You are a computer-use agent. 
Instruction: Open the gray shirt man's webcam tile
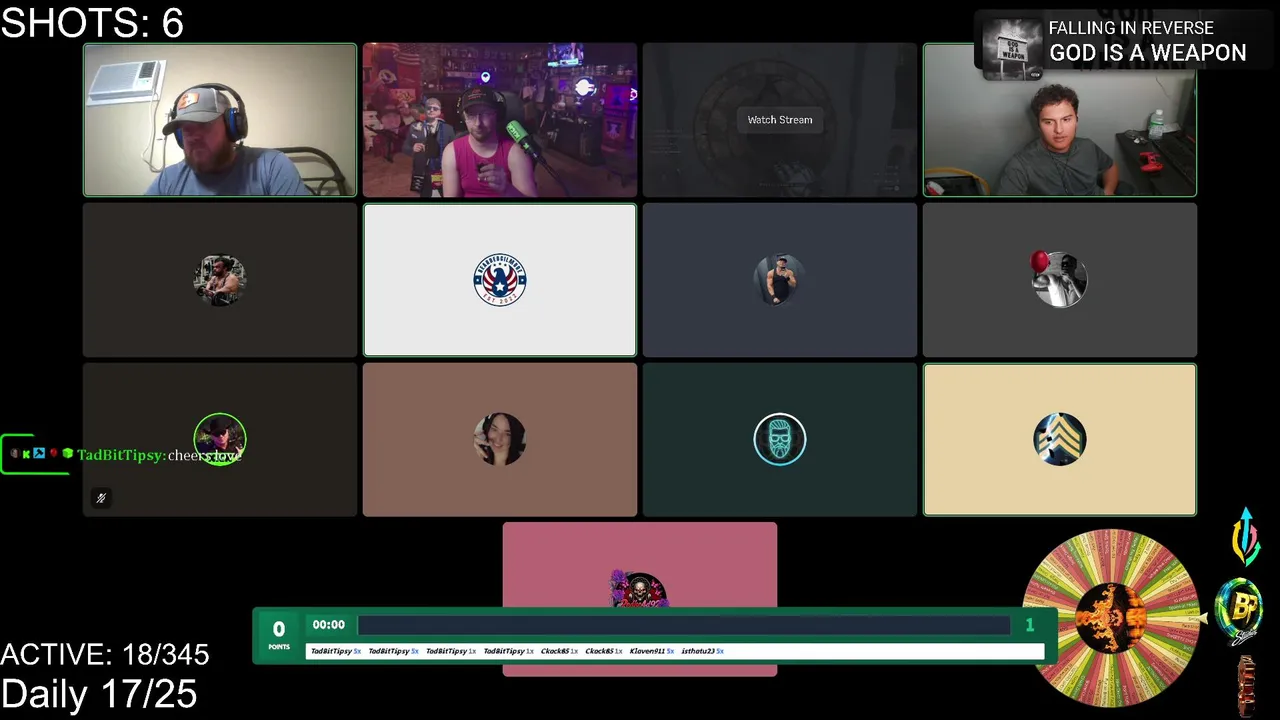1060,120
